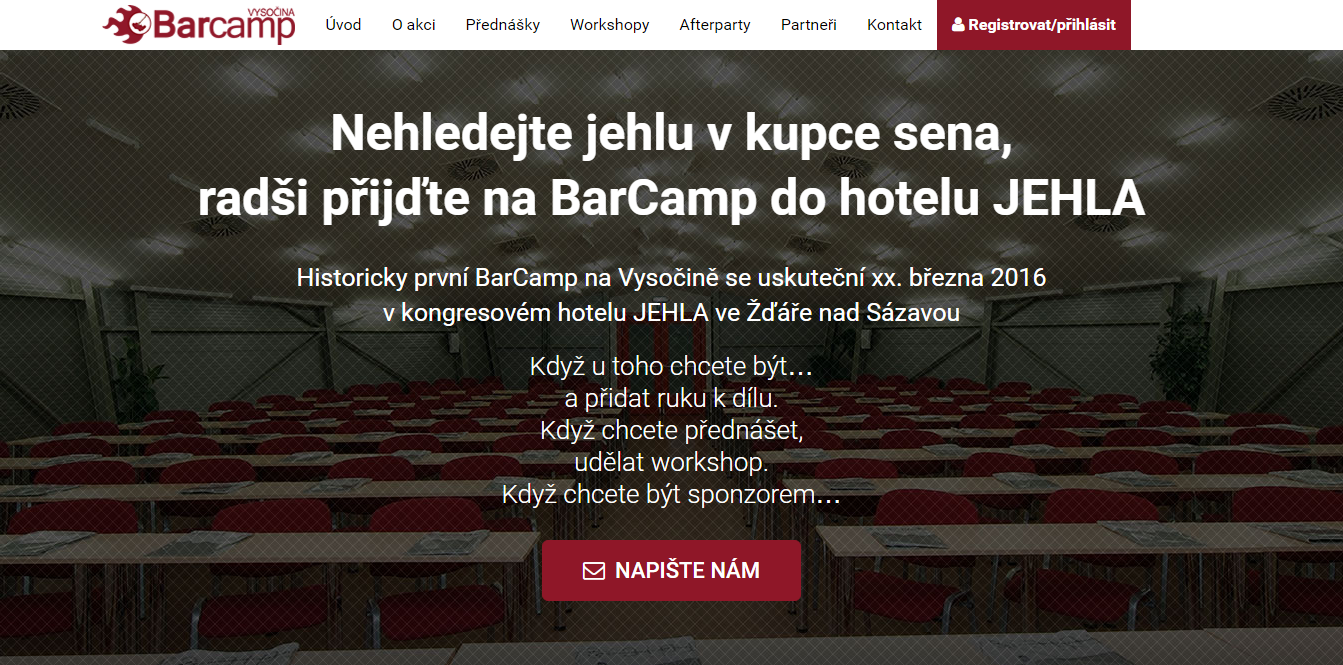Navigate to the Workshopy section

(x=610, y=25)
